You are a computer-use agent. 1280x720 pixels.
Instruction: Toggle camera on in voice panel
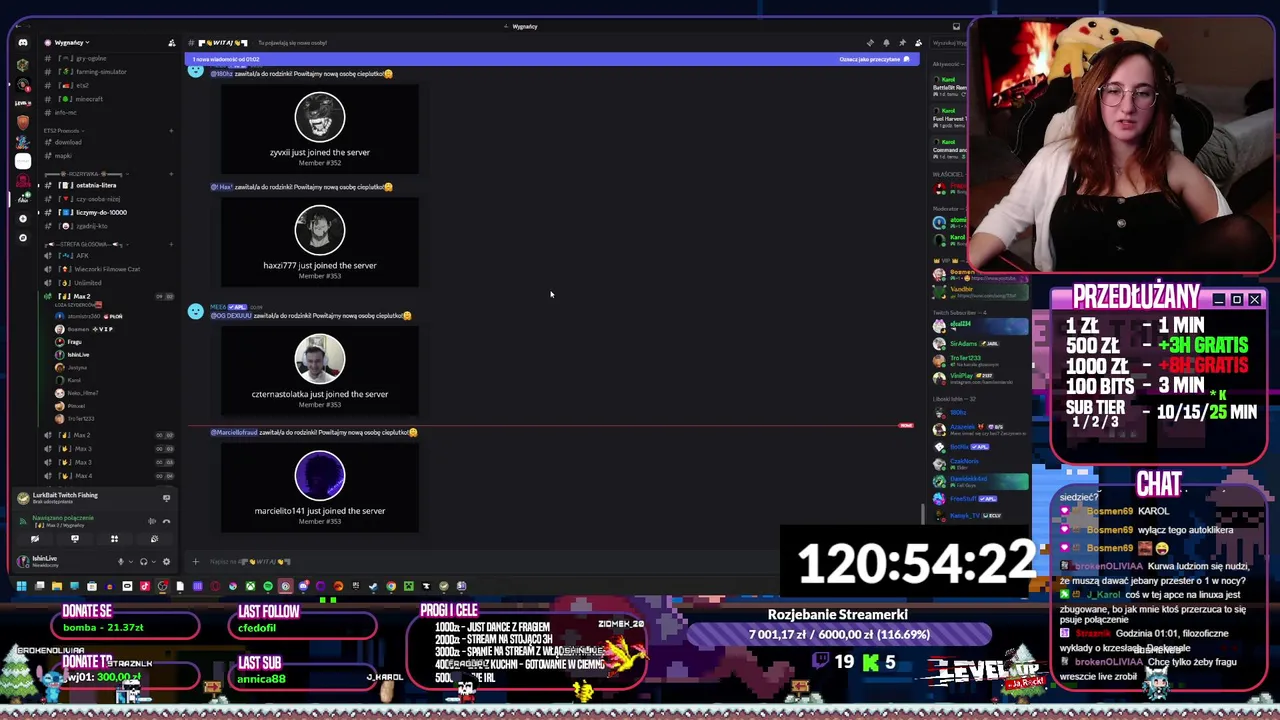point(34,539)
